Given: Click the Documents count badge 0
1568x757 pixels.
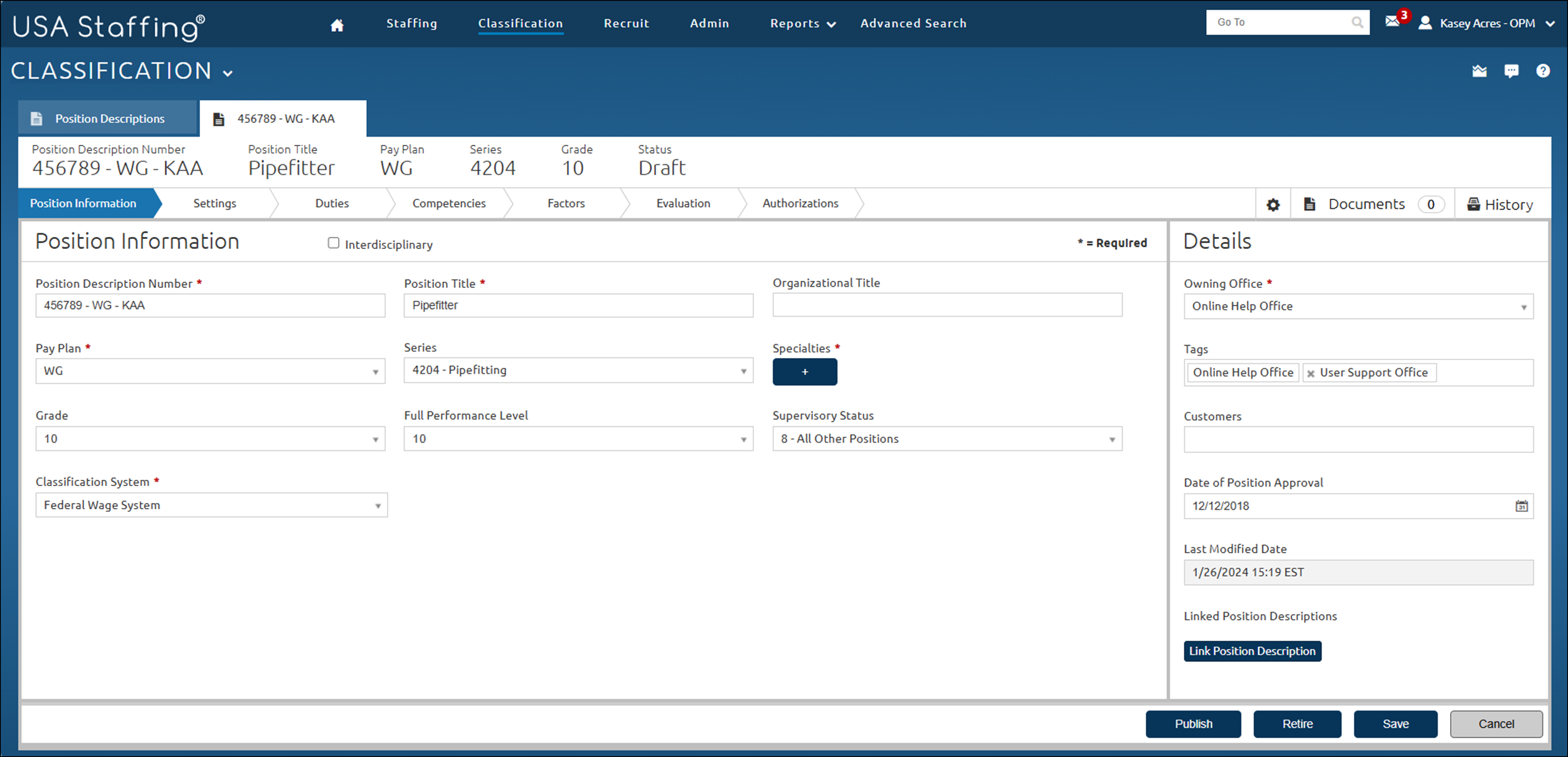Looking at the screenshot, I should (x=1431, y=204).
